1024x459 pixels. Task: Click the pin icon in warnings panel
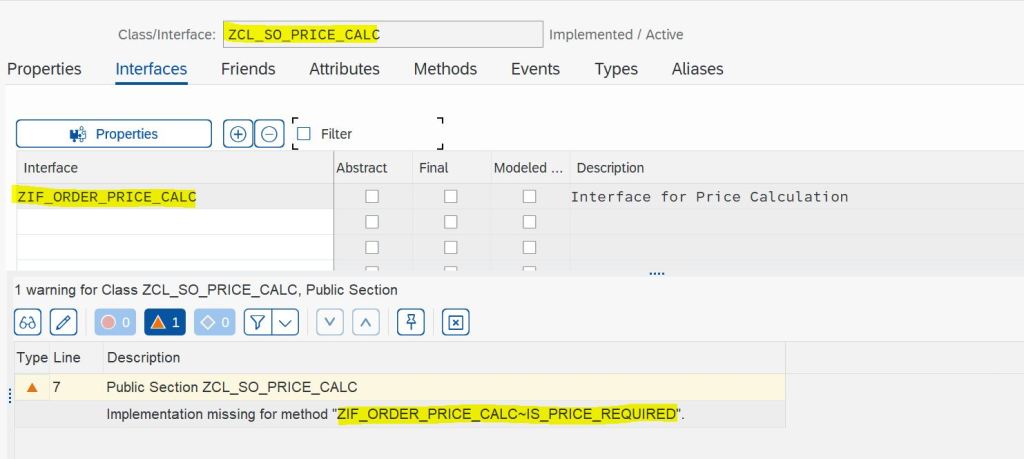click(411, 322)
